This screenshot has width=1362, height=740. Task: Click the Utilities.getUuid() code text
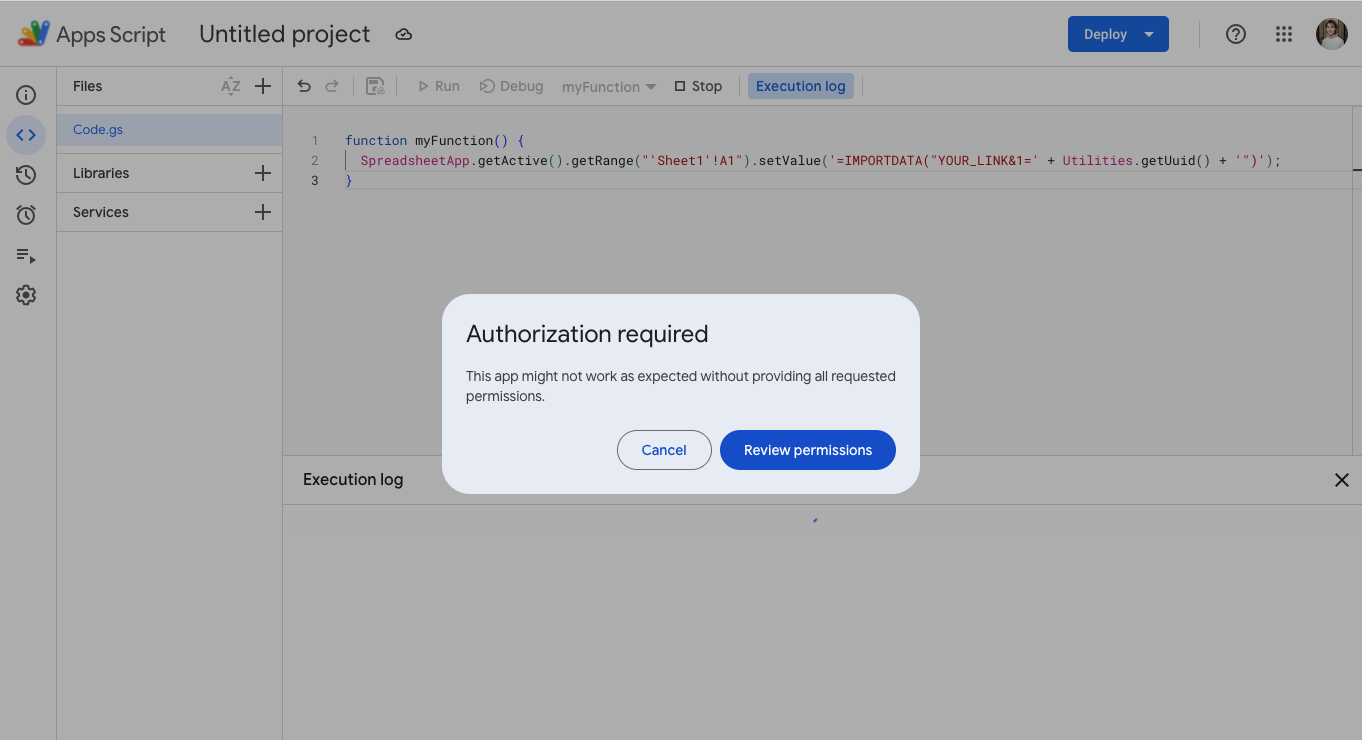(1137, 160)
